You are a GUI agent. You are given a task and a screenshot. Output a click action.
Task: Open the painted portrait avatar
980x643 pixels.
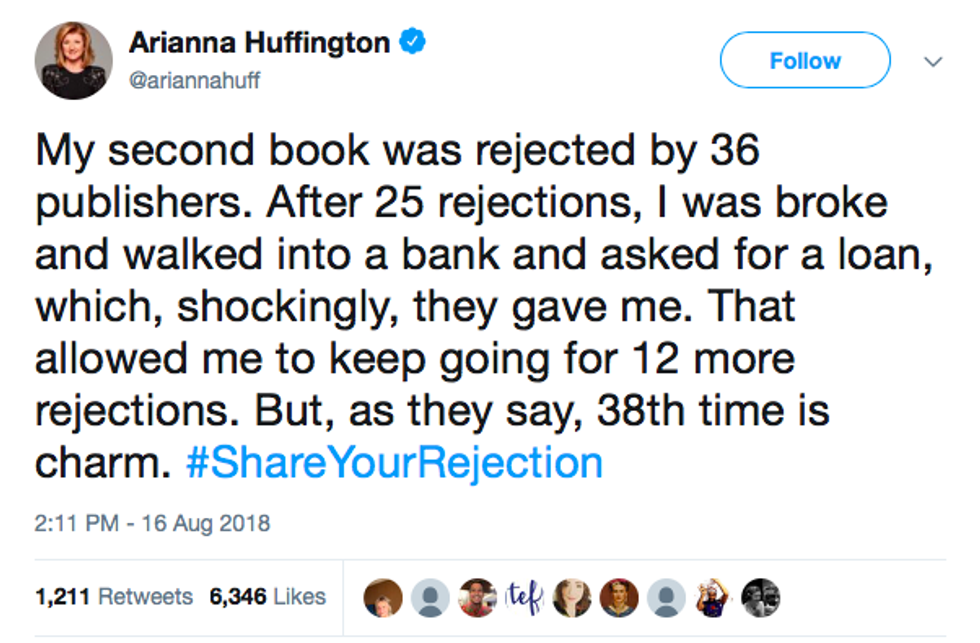click(x=619, y=598)
